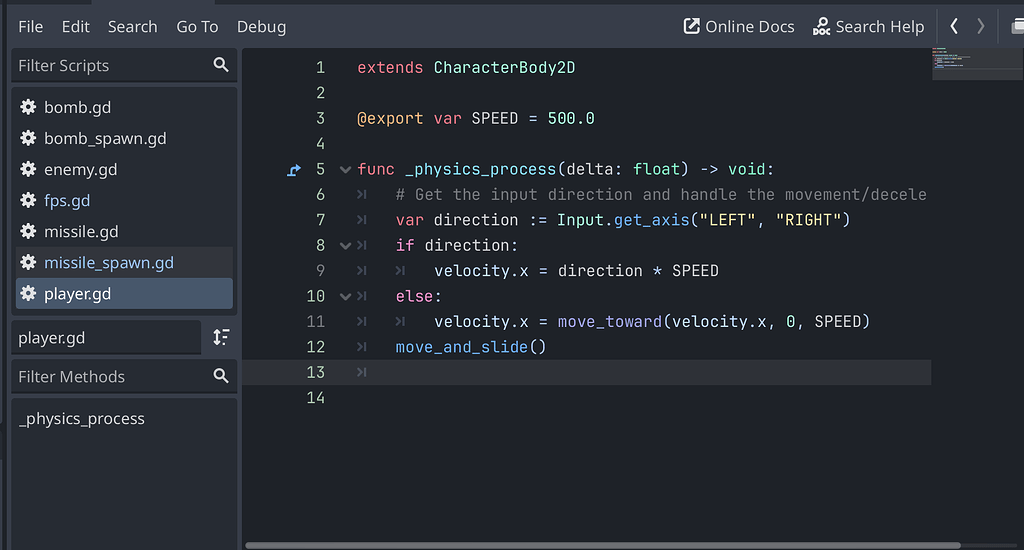Go to previous edited script arrow

click(x=954, y=26)
